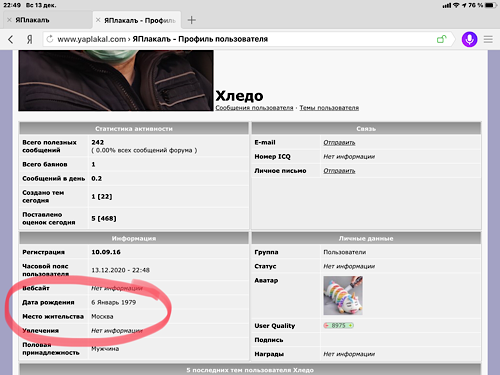Tap the address bar with yaplakal.com
The width and height of the screenshot is (500, 375).
247,39
